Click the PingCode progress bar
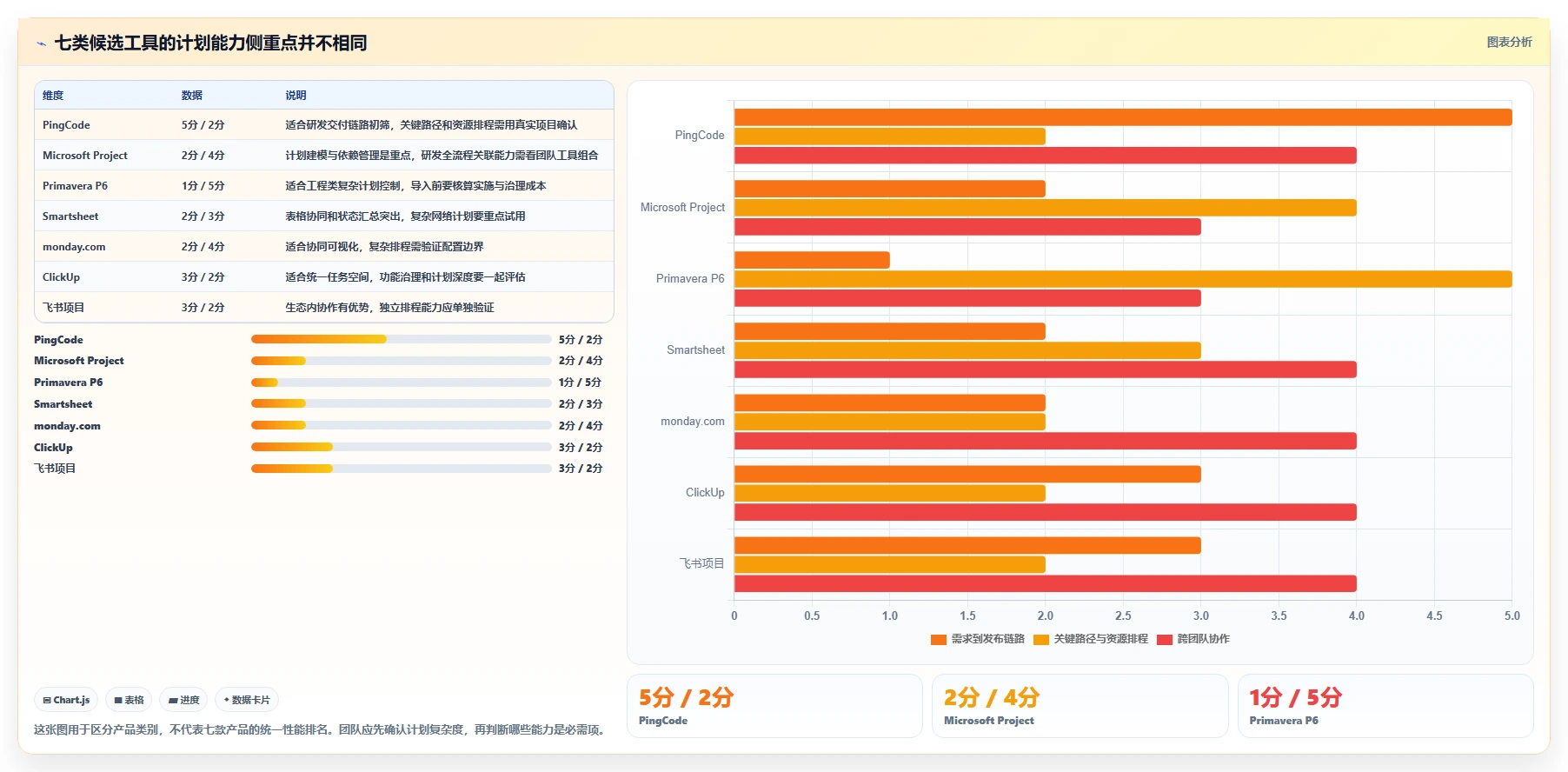 pyautogui.click(x=401, y=339)
